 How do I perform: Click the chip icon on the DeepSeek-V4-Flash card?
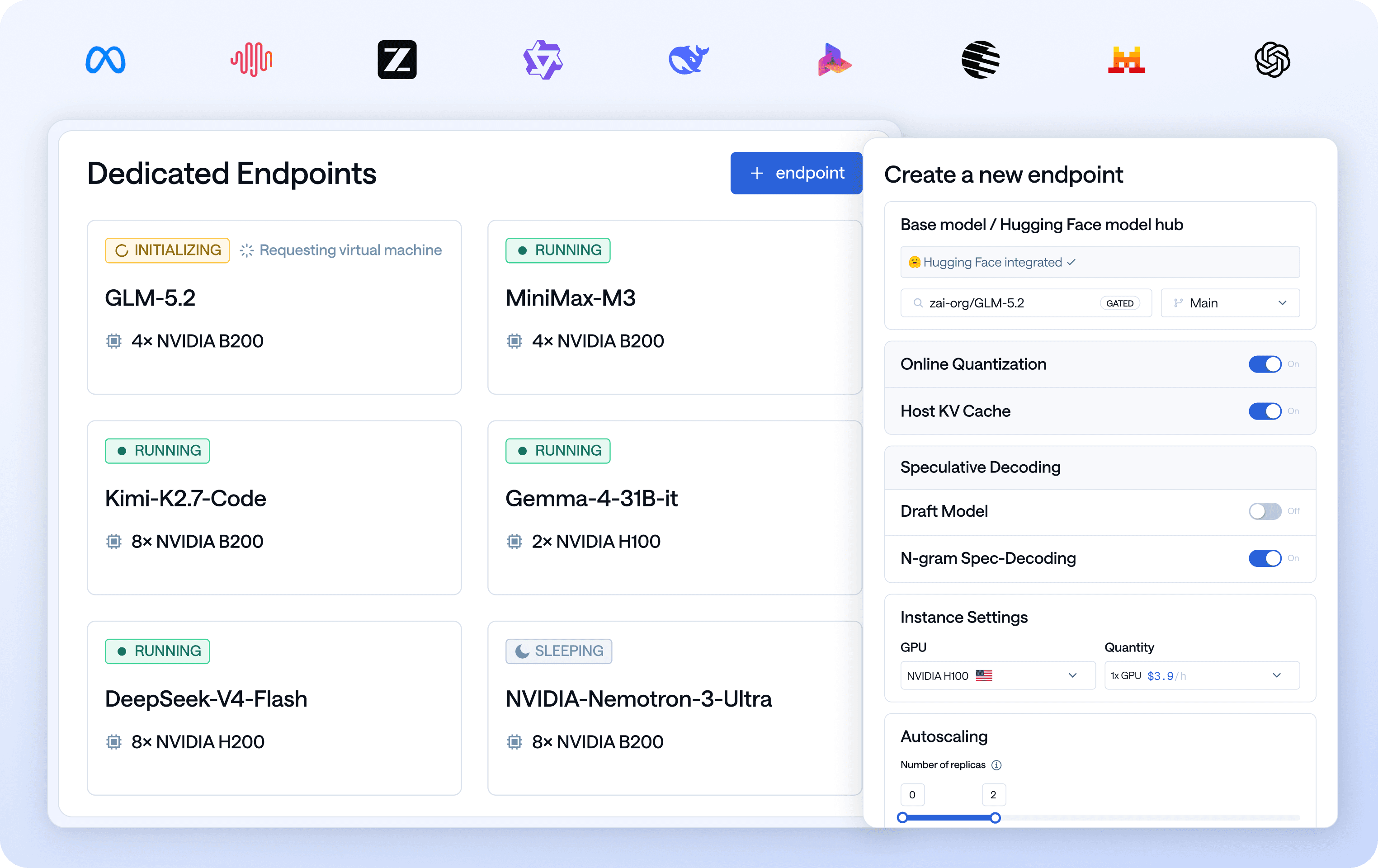click(114, 741)
